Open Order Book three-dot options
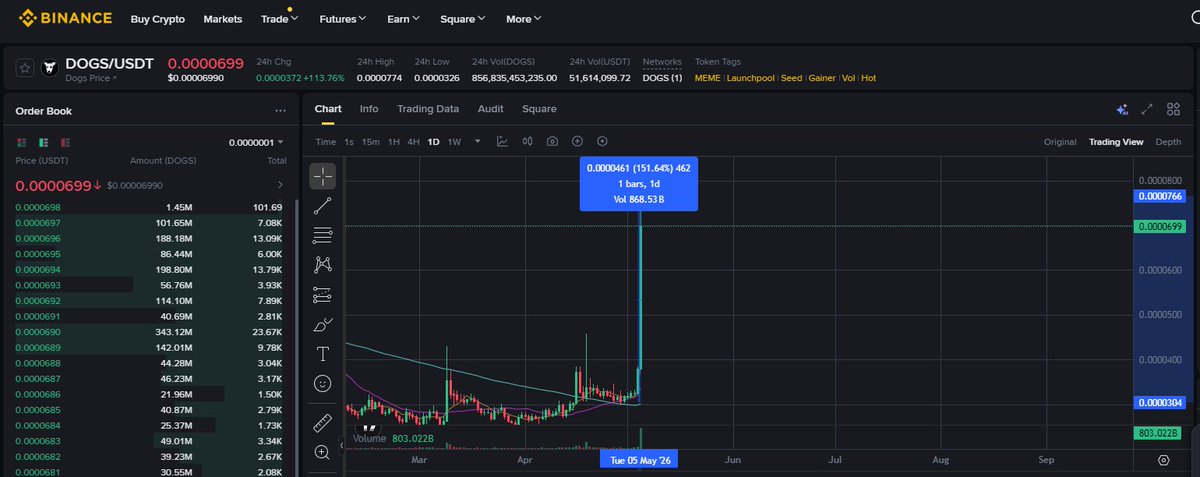 click(280, 111)
